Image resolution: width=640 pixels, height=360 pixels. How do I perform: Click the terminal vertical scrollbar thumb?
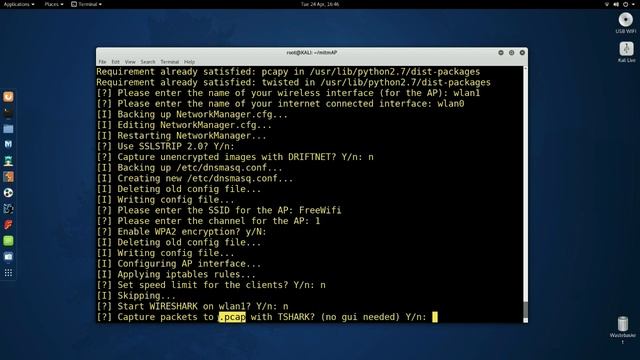(x=525, y=311)
